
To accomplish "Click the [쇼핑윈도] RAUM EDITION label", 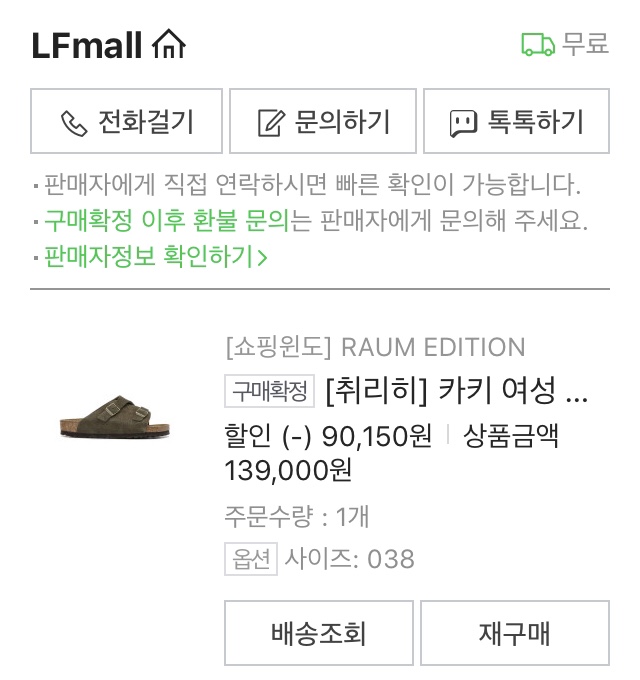I will [375, 348].
